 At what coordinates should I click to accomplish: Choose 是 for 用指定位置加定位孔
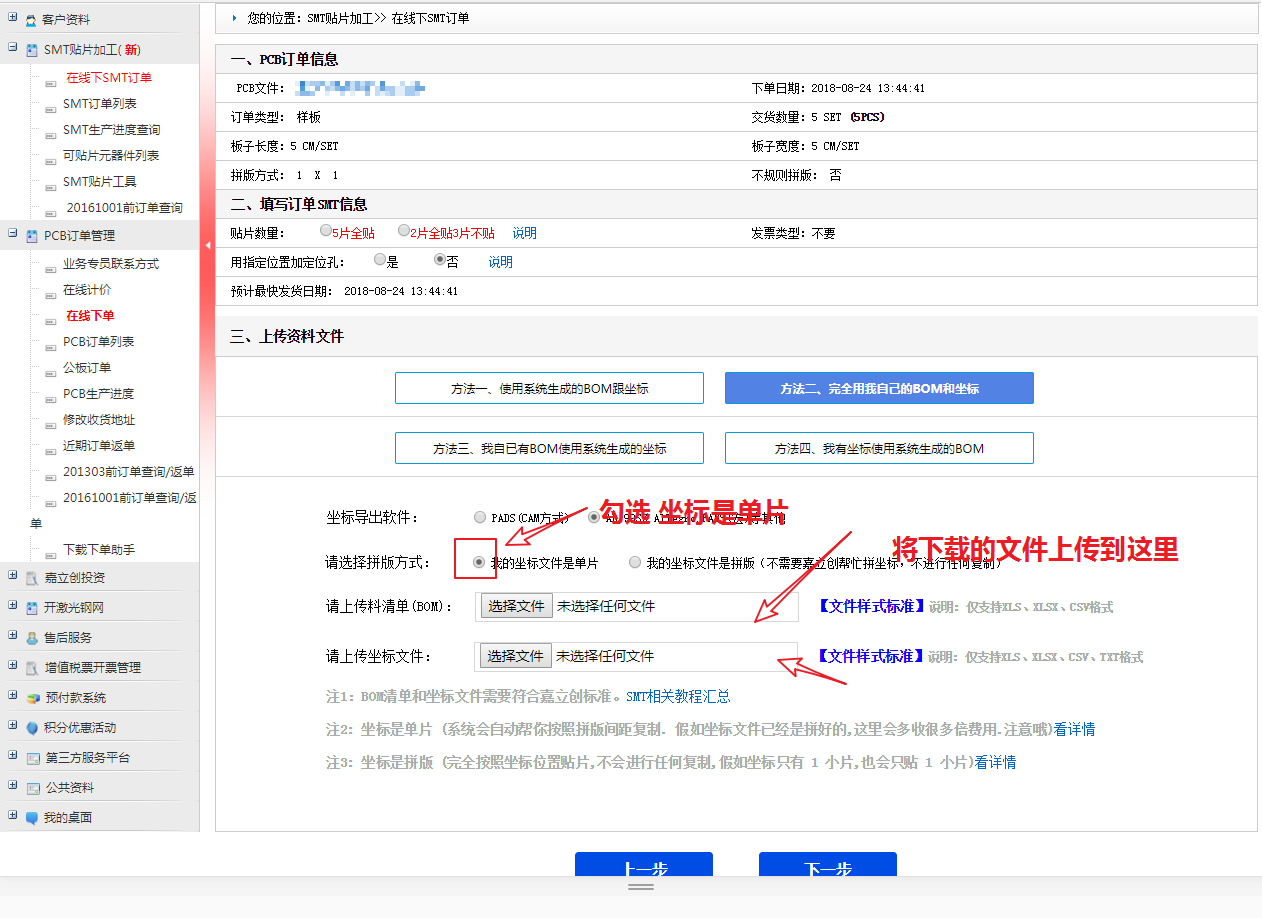coord(379,260)
